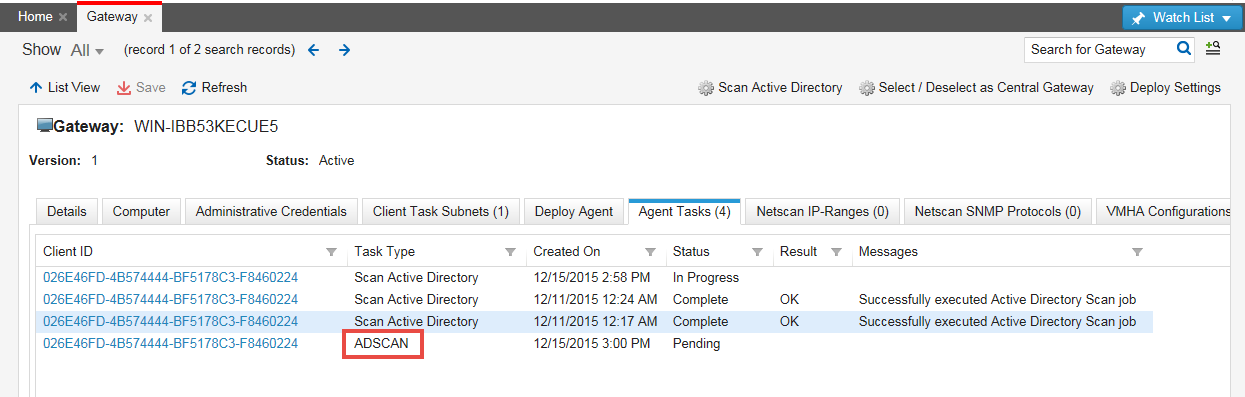
Task: Close the Home tab
Action: pyautogui.click(x=63, y=17)
